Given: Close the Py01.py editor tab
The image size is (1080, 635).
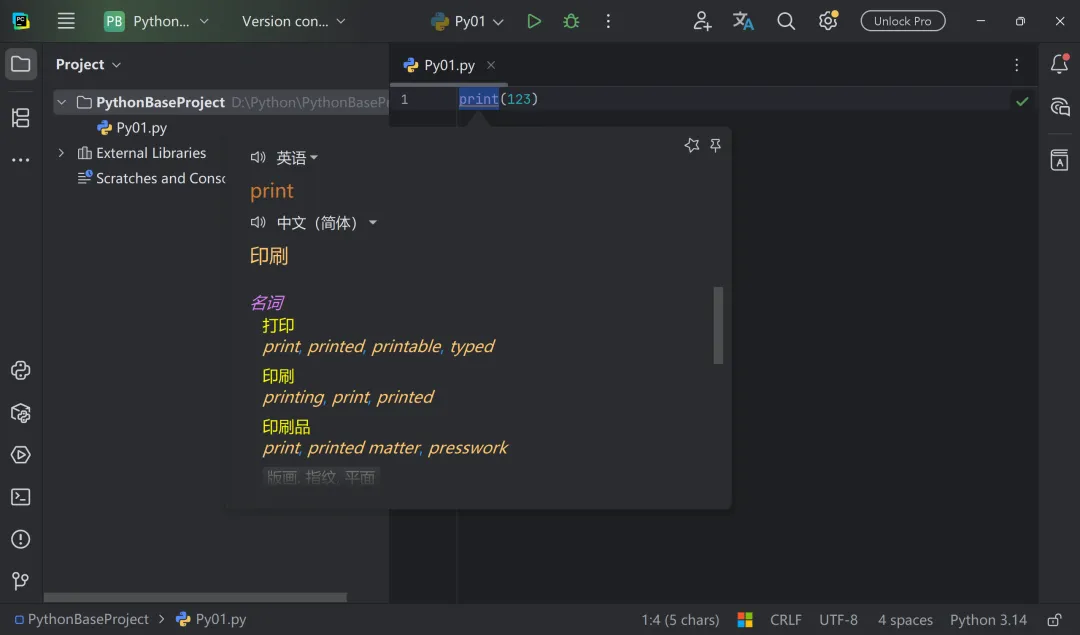Looking at the screenshot, I should pos(491,65).
